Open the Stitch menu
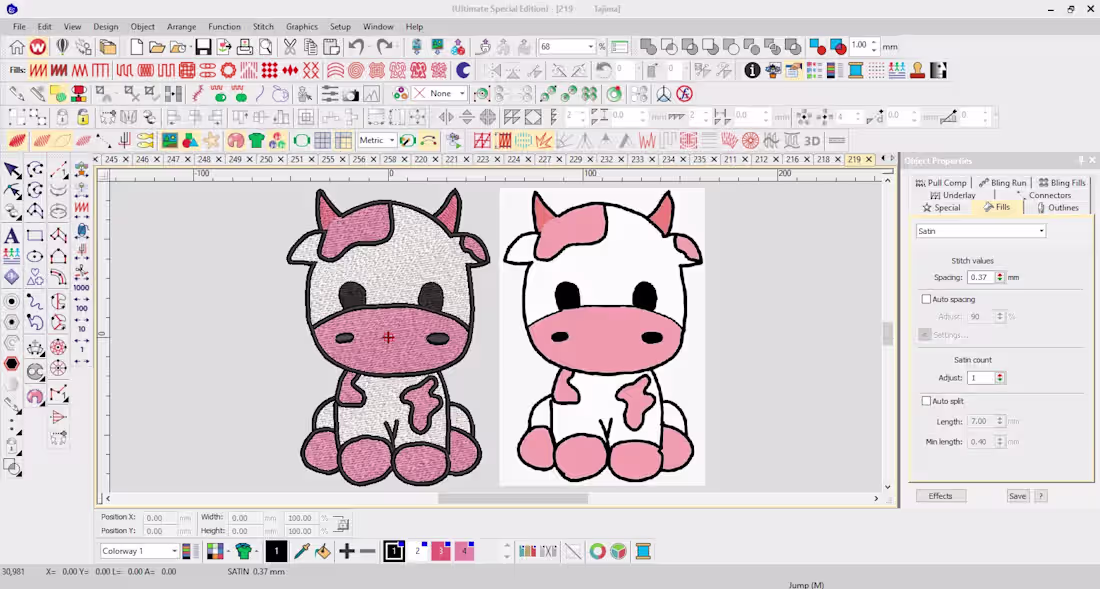The image size is (1100, 589). pos(263,27)
